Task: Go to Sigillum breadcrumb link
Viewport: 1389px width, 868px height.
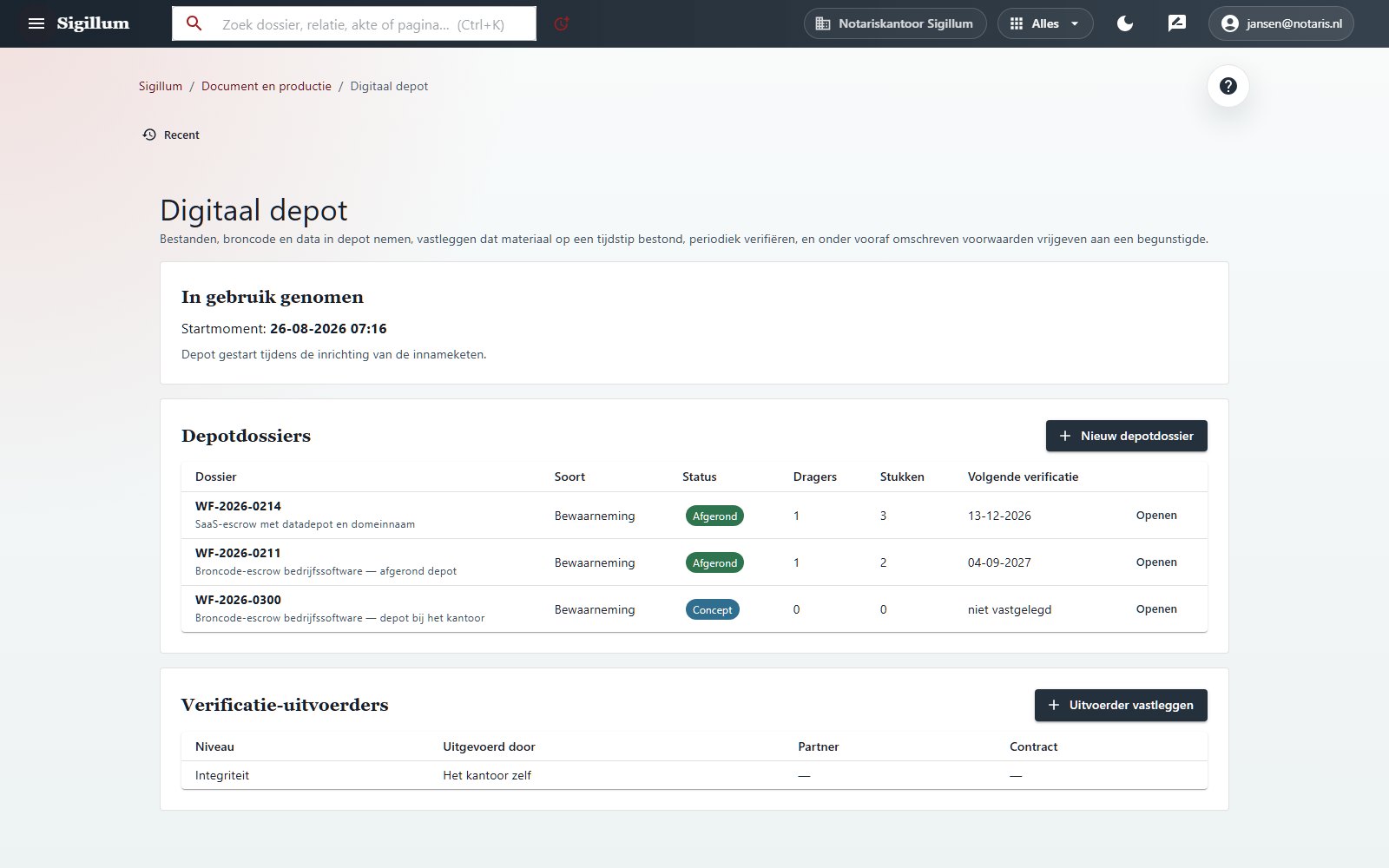Action: tap(161, 86)
